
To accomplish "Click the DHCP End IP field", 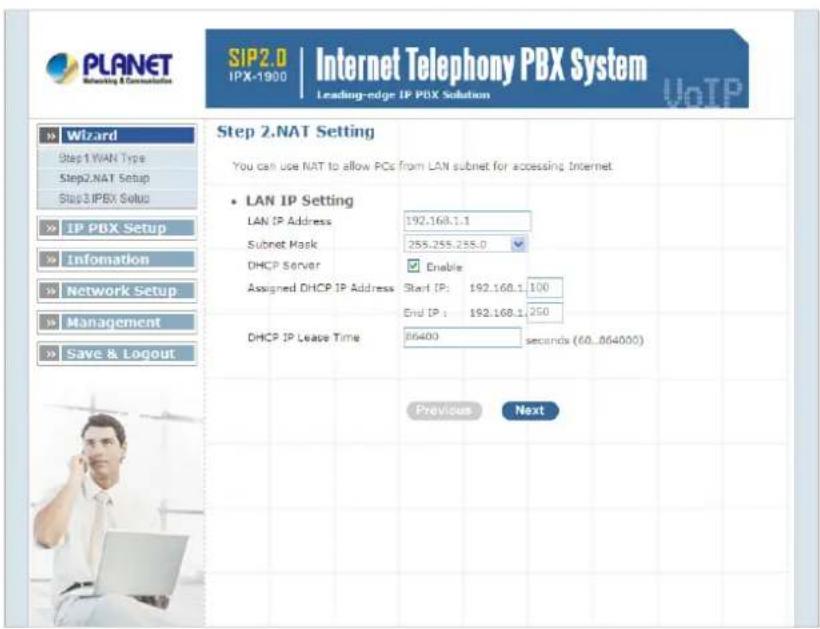I will tap(544, 312).
